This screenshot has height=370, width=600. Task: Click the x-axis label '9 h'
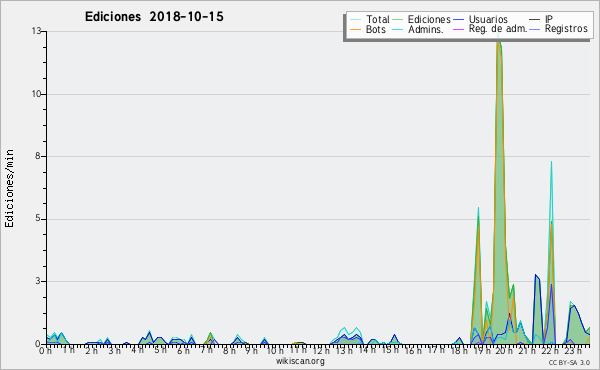click(251, 351)
